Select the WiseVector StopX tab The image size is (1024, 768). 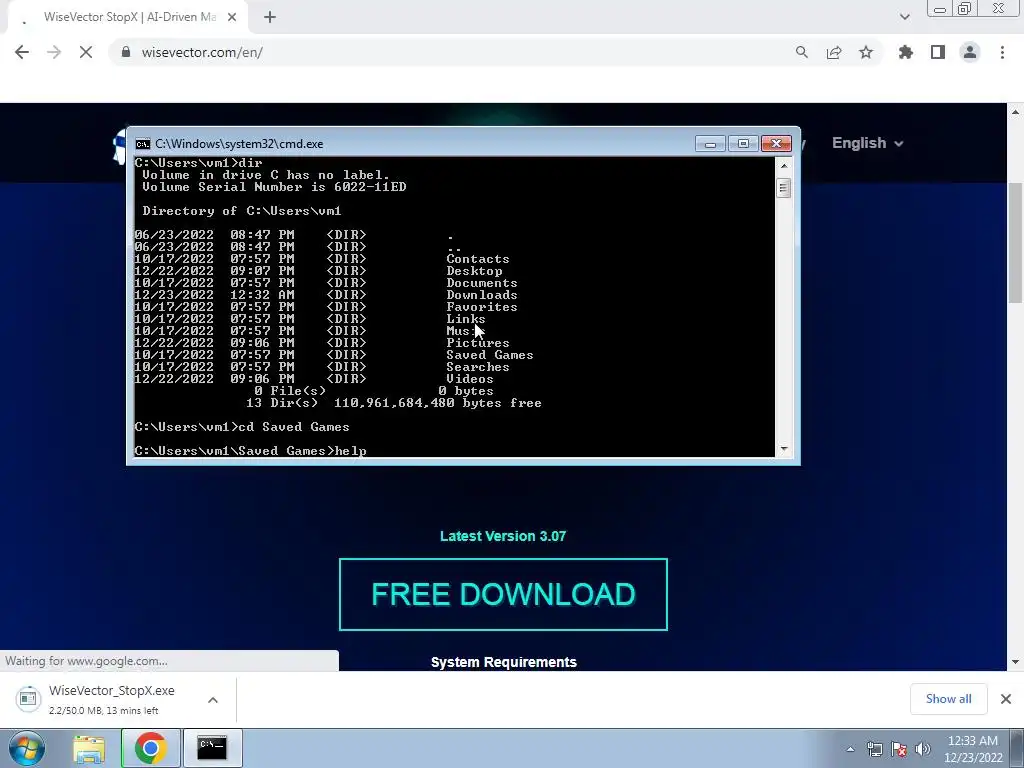(x=129, y=17)
